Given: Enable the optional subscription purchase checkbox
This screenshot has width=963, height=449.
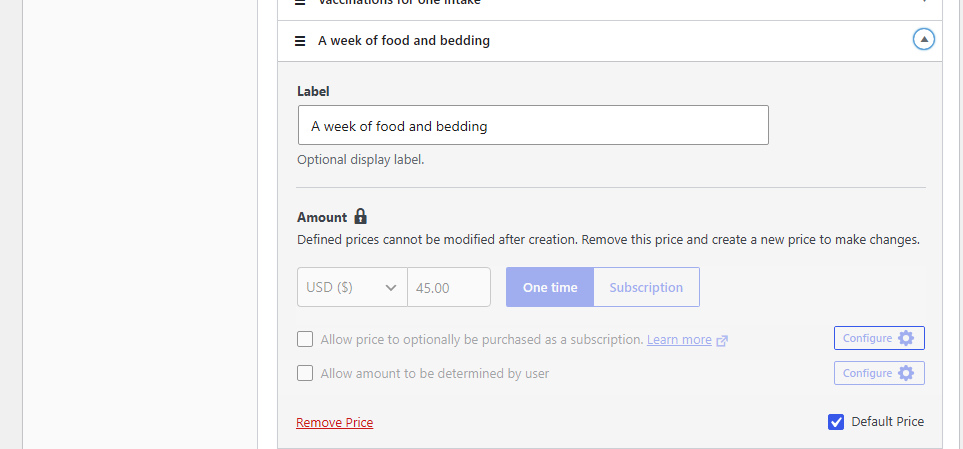Looking at the screenshot, I should tap(305, 339).
